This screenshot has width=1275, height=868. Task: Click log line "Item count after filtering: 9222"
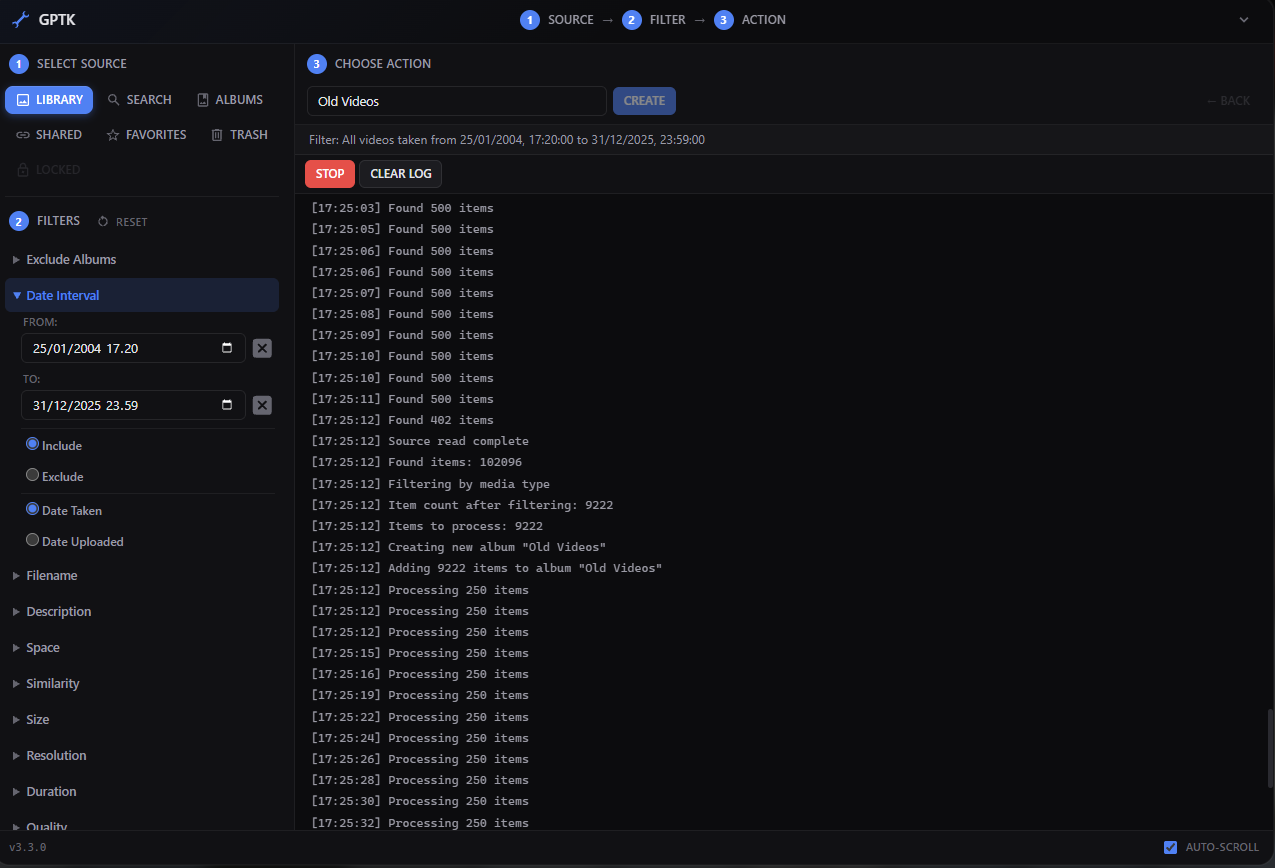pyautogui.click(x=462, y=505)
